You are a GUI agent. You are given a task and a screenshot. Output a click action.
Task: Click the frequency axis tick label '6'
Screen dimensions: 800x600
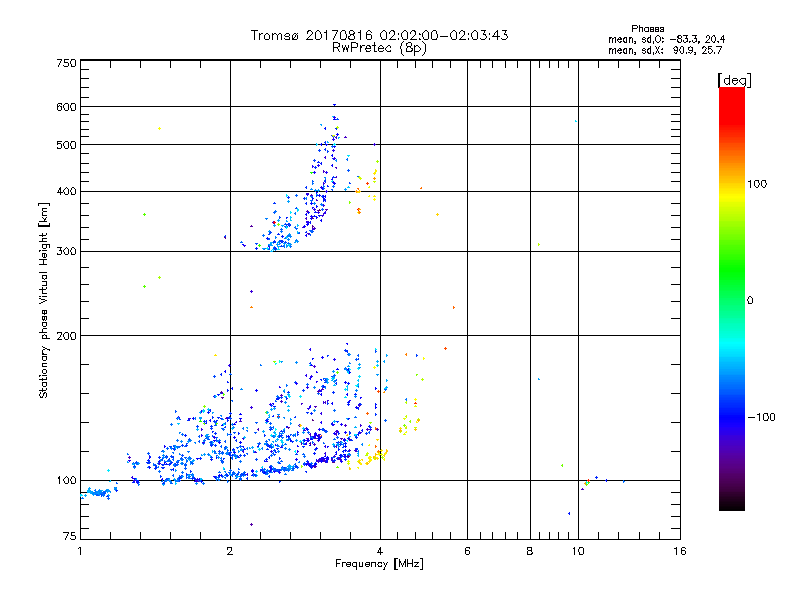[x=467, y=551]
